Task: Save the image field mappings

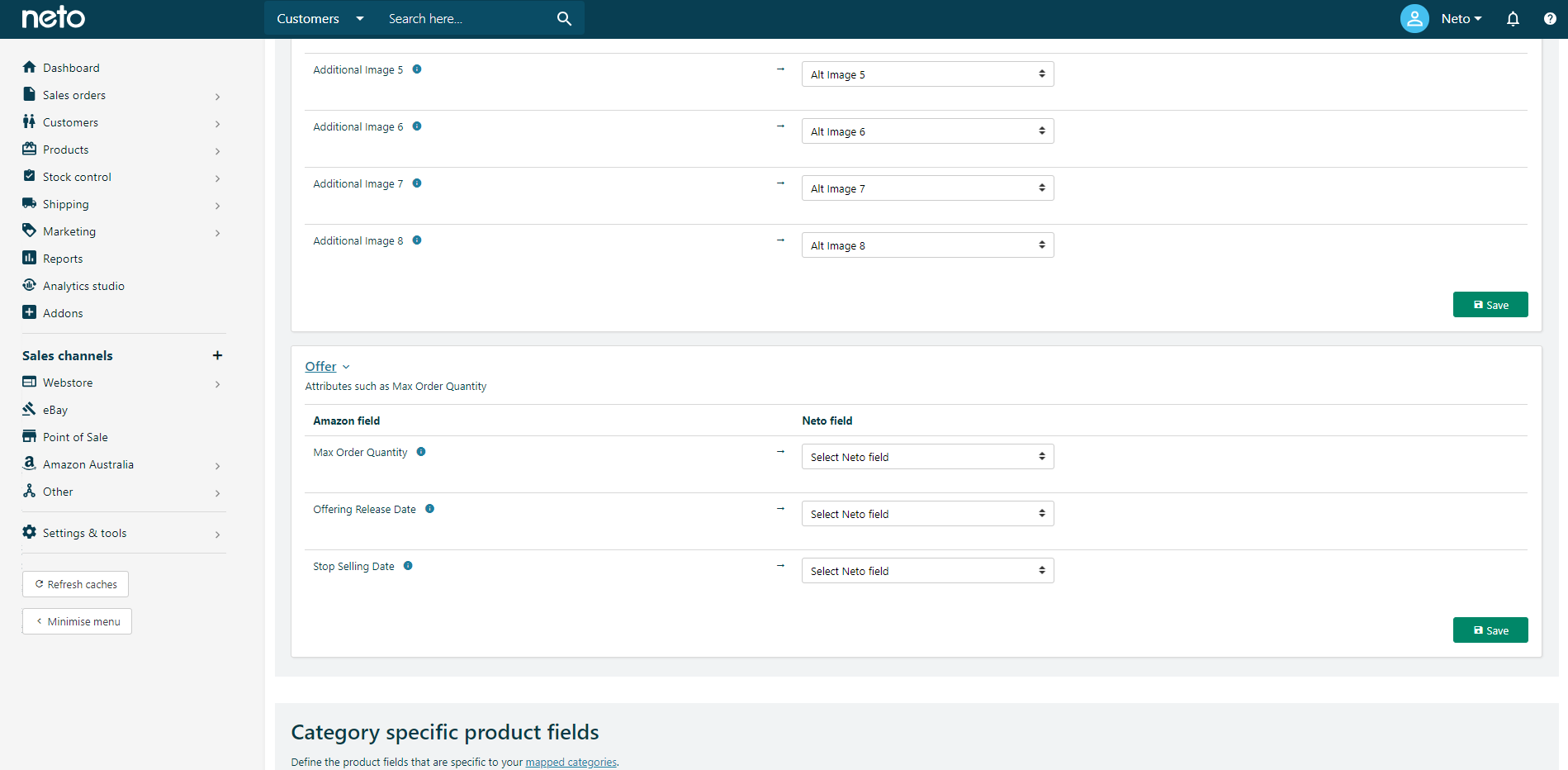Action: click(x=1490, y=305)
